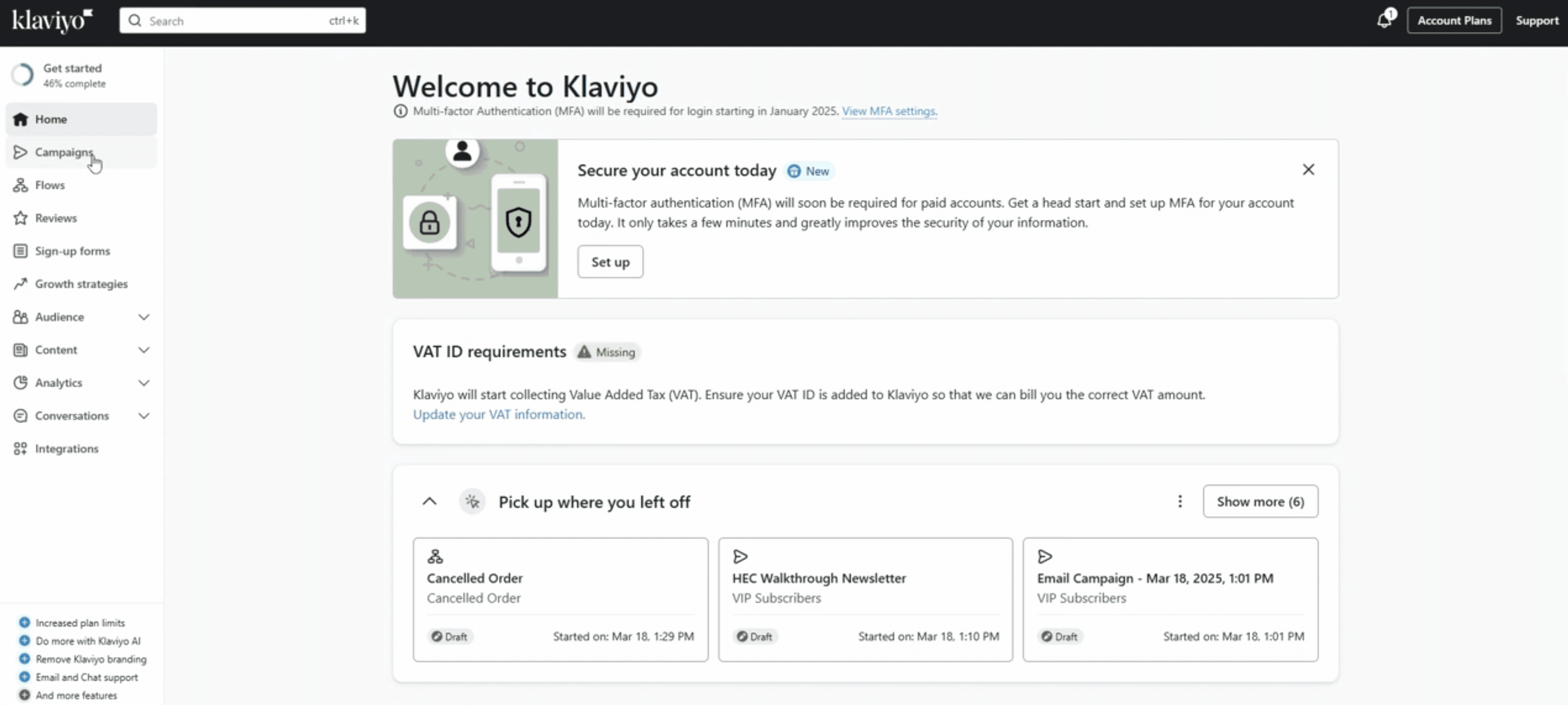1568x705 pixels.
Task: Click Email and Chat support text
Action: click(x=86, y=677)
